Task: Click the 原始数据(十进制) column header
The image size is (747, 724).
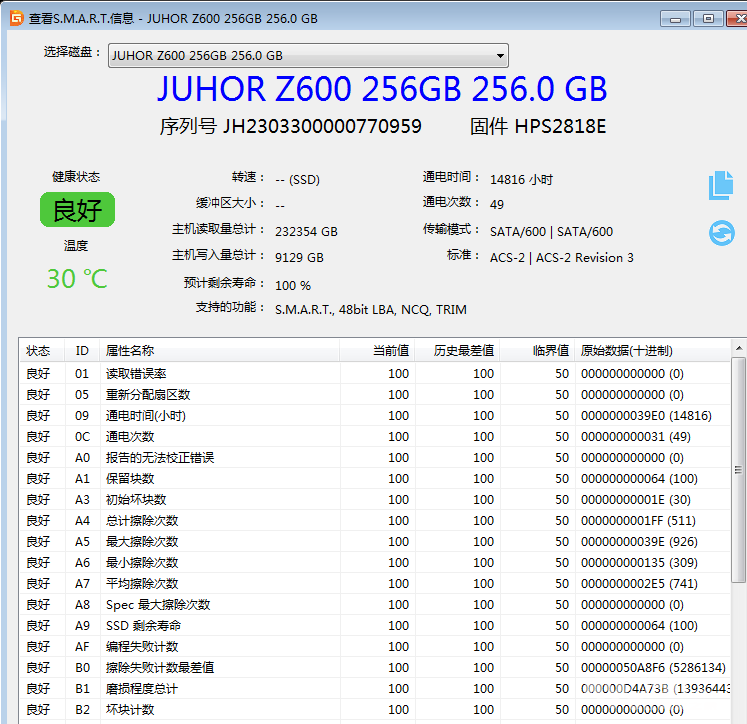Action: click(627, 351)
